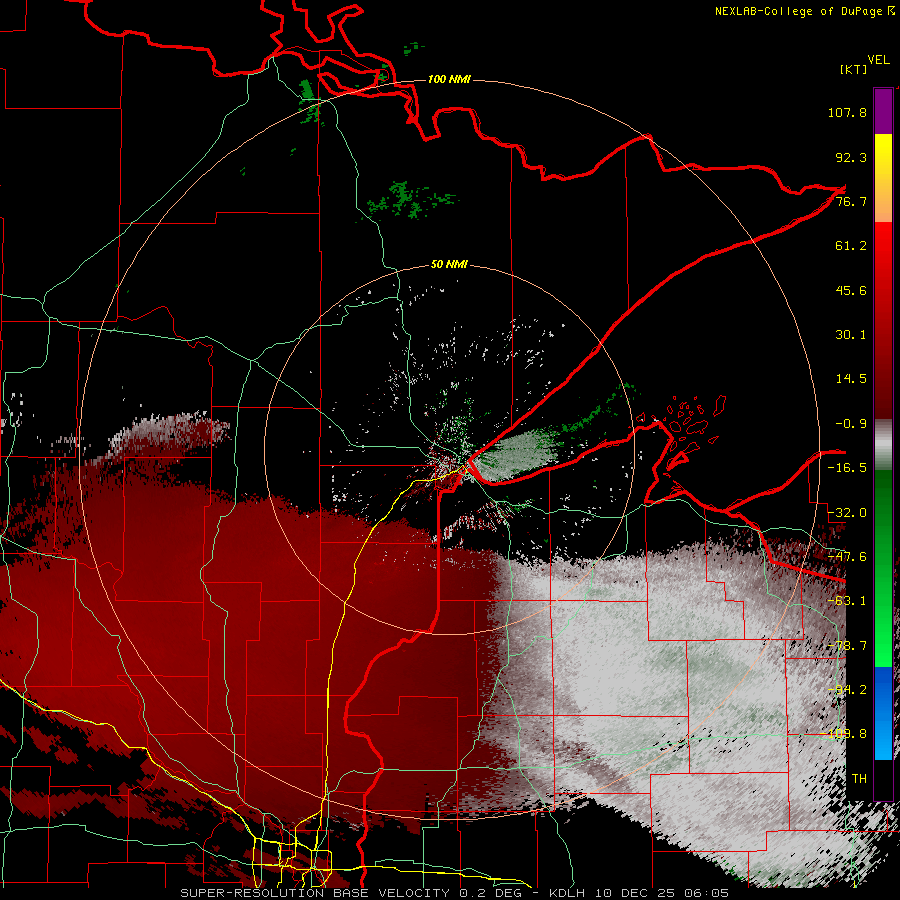The image size is (900, 900).
Task: Click the TH legend label
Action: [859, 779]
